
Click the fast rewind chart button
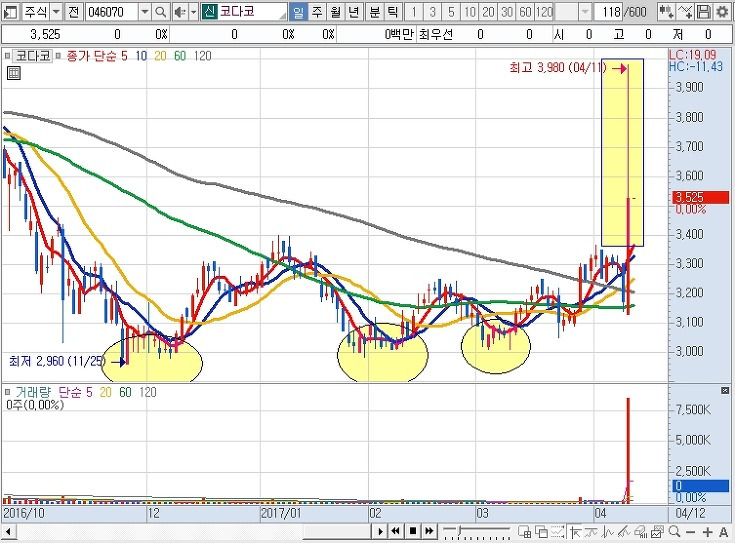[x=396, y=531]
